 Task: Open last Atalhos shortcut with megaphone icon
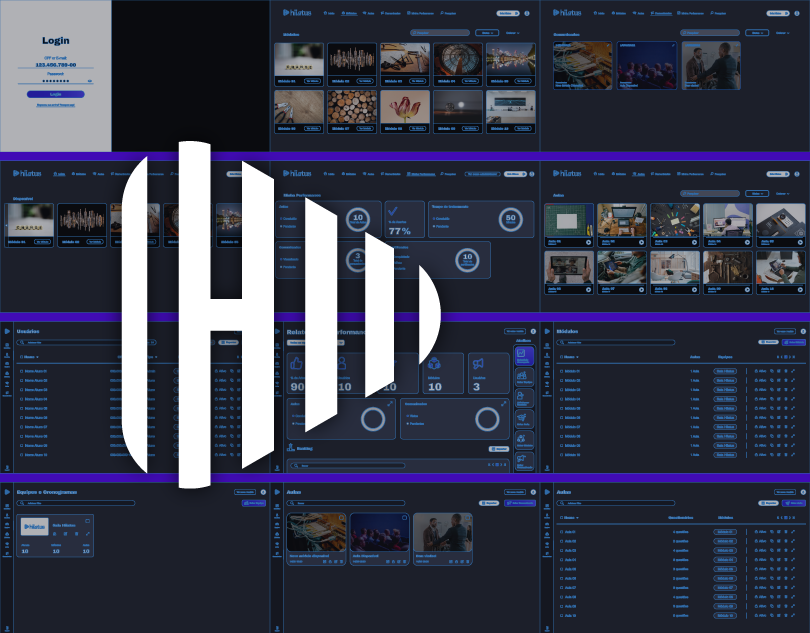point(524,461)
